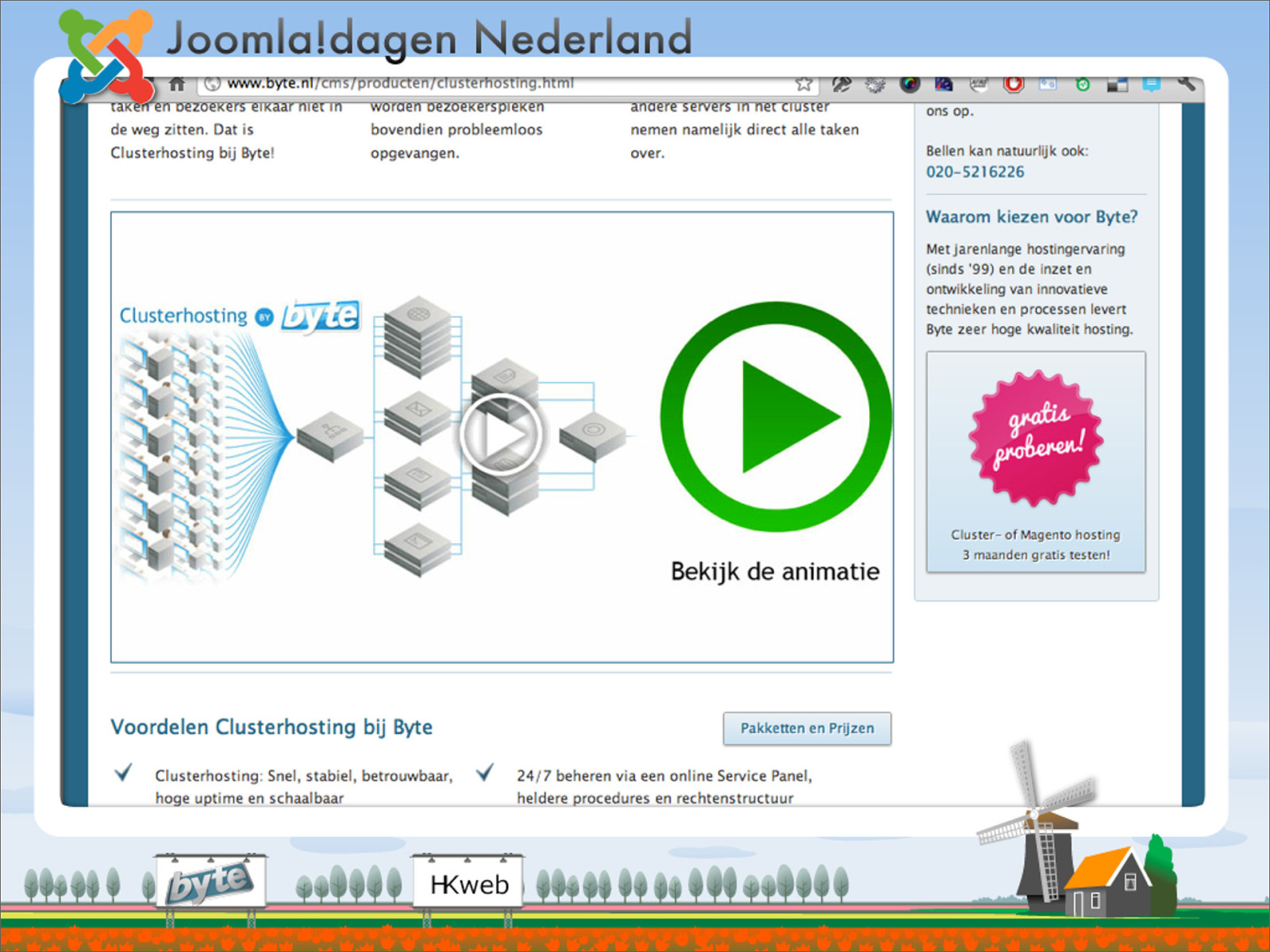Screen dimensions: 1270x952
Task: Play the clusterhosting video with small play button
Action: (x=501, y=434)
